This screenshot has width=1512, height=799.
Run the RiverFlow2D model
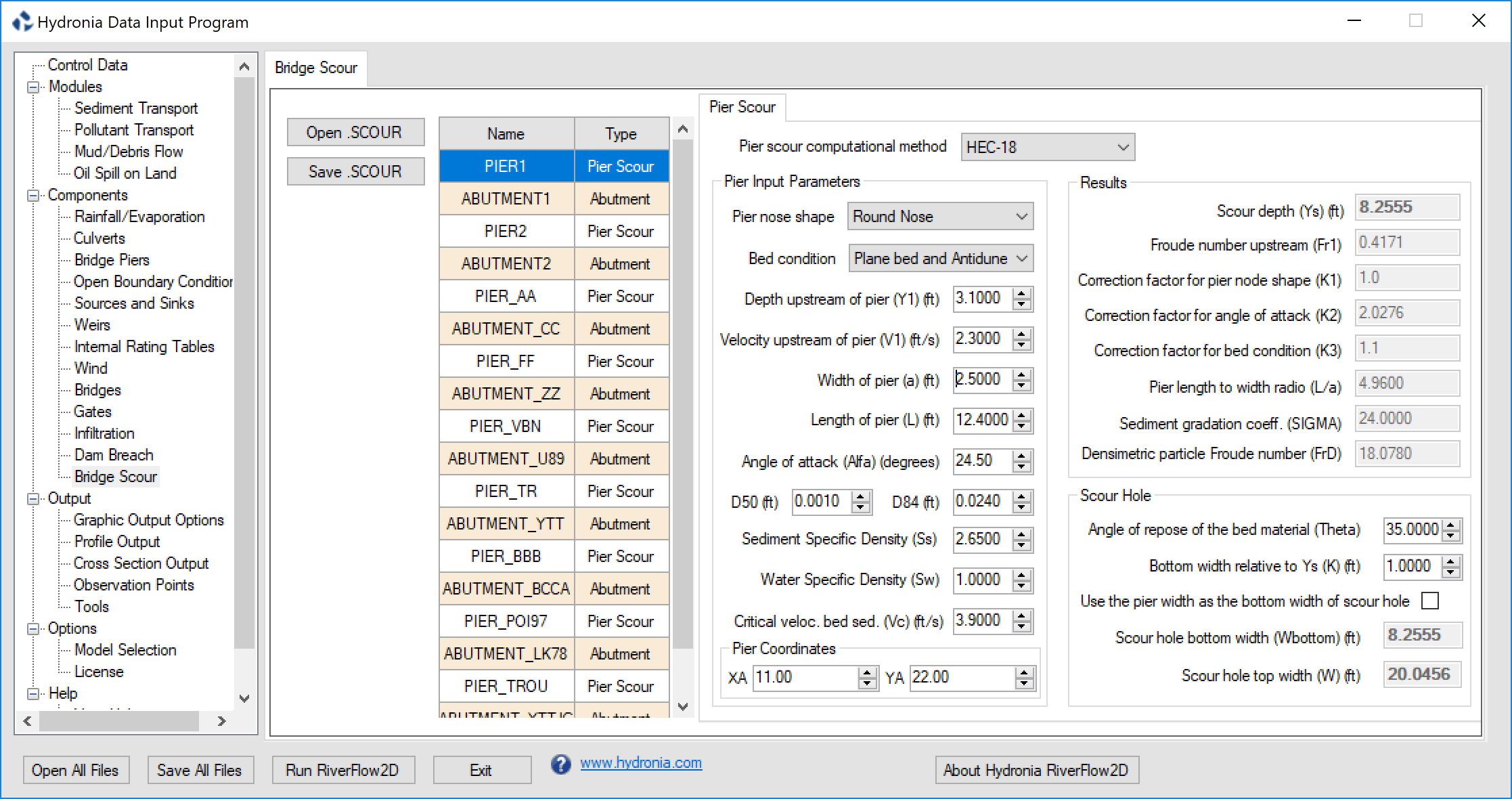[342, 770]
